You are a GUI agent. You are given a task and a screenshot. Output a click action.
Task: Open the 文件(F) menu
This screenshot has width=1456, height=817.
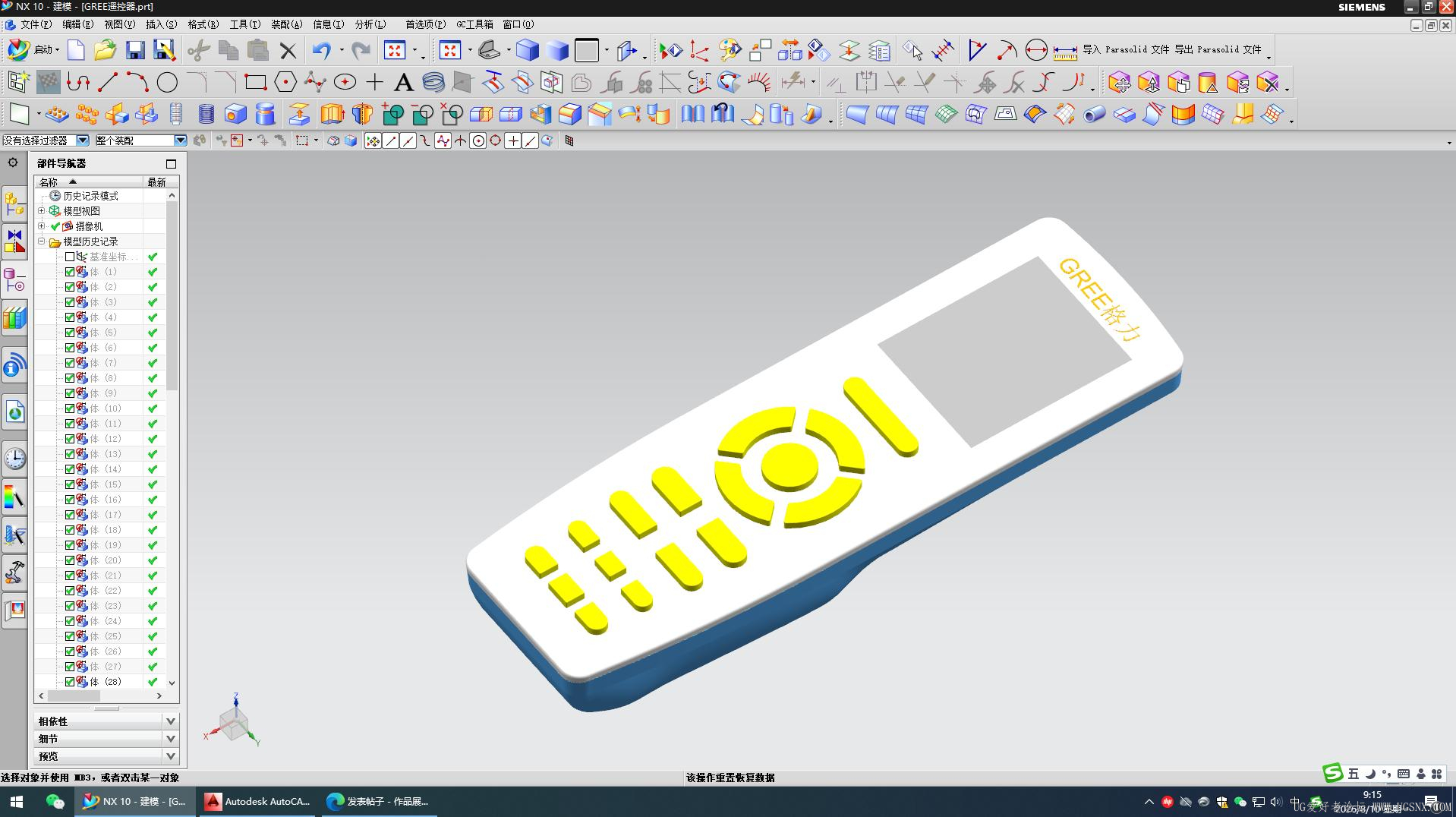(36, 24)
